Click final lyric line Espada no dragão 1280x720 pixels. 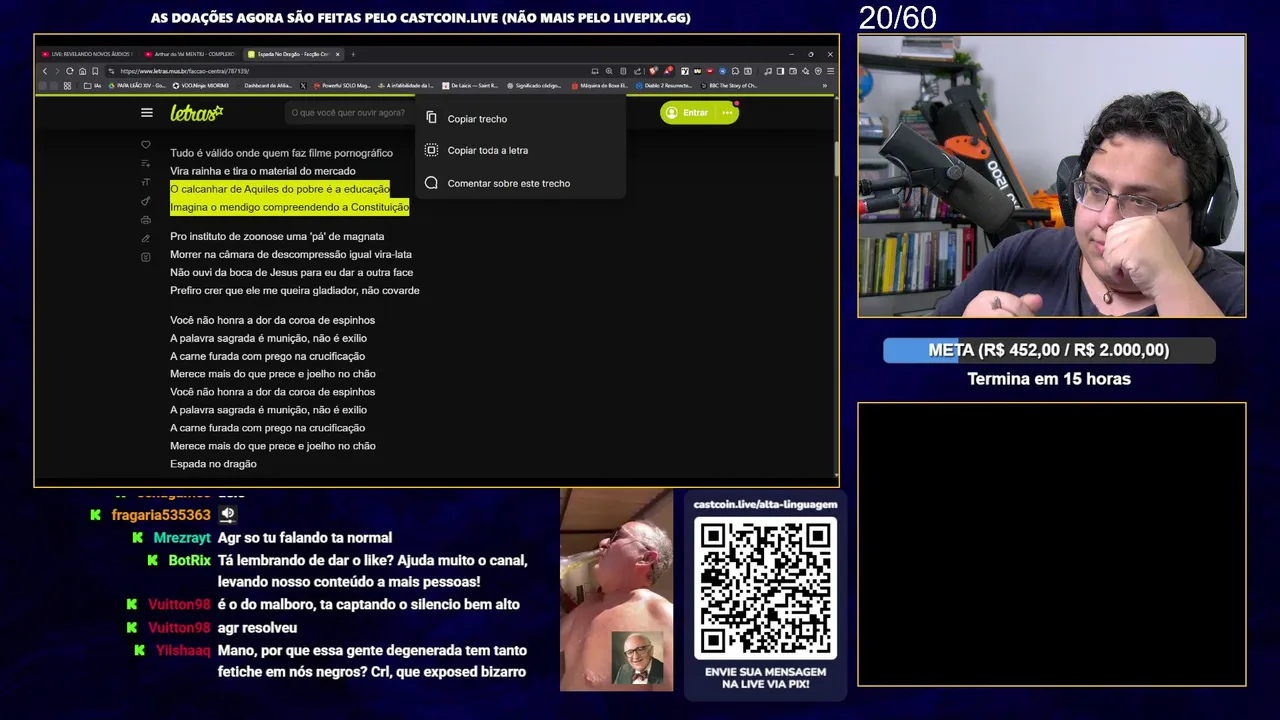(x=213, y=464)
